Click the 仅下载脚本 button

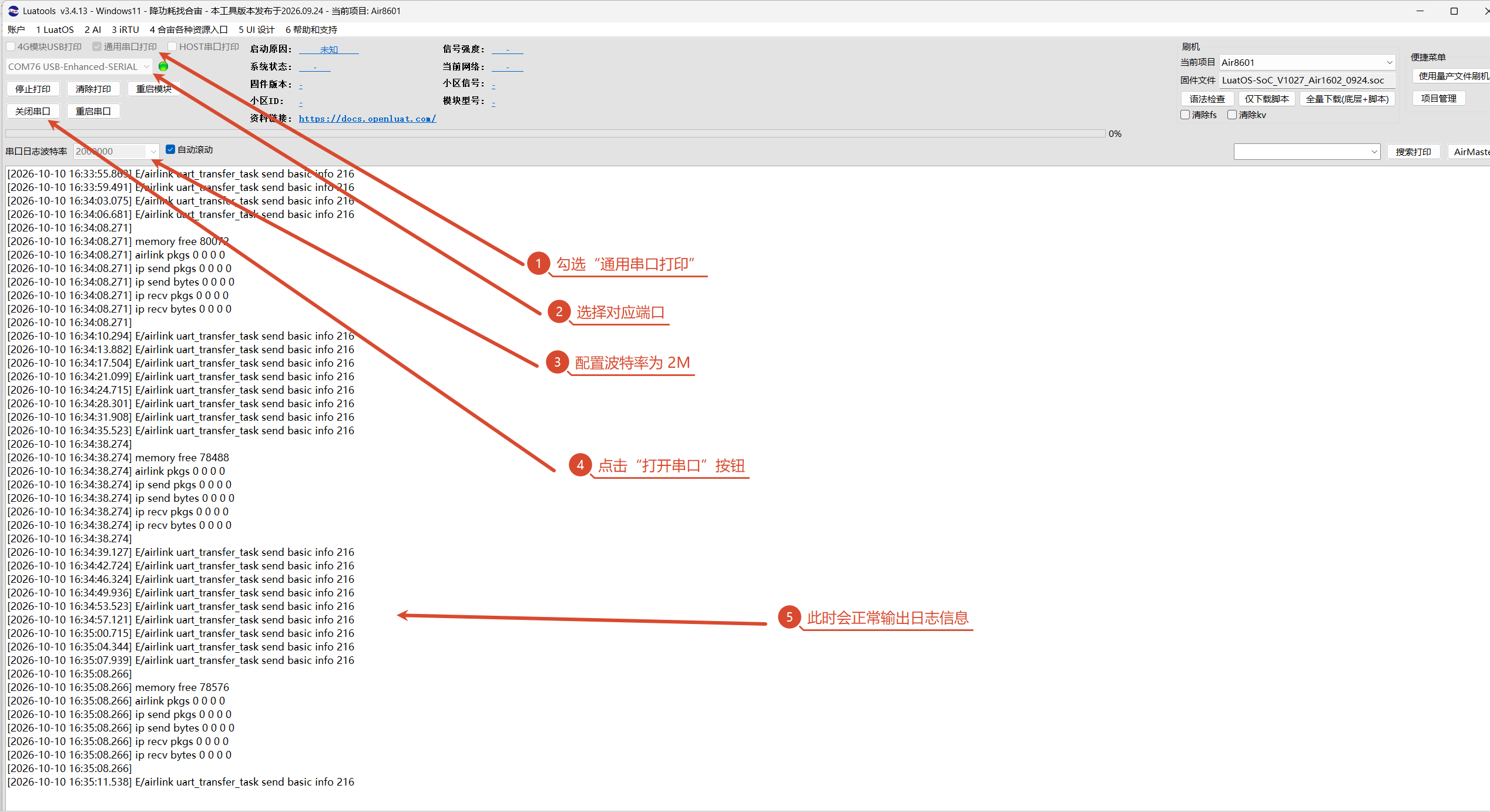(1267, 99)
